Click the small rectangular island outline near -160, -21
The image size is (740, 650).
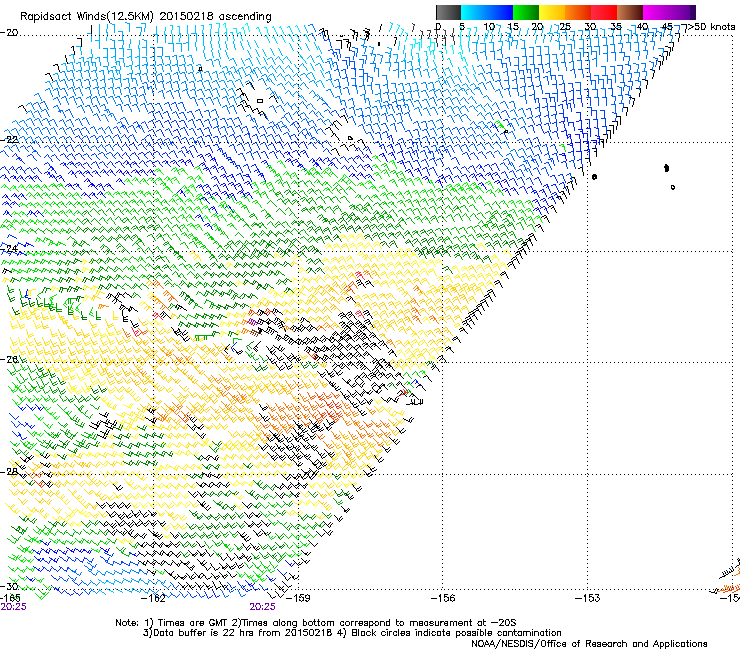[260, 101]
